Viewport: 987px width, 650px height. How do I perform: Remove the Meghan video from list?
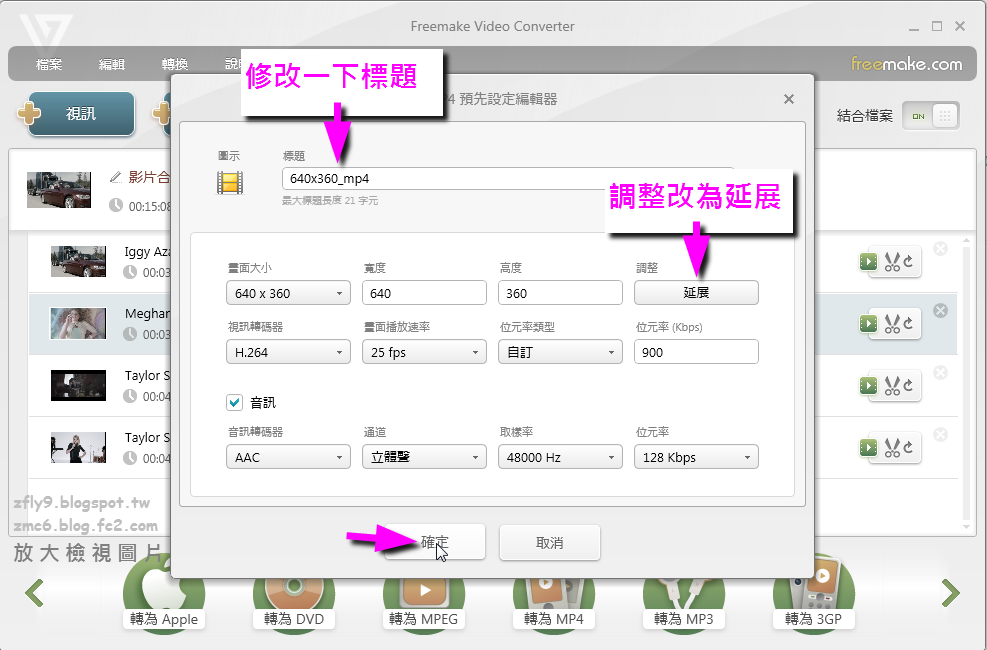click(x=940, y=310)
